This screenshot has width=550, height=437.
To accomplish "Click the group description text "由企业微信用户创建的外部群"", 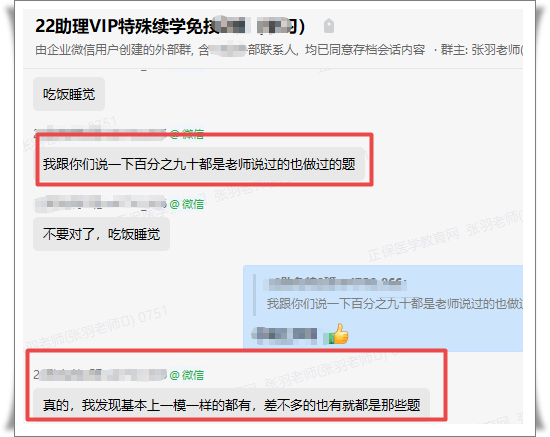I will [x=113, y=50].
